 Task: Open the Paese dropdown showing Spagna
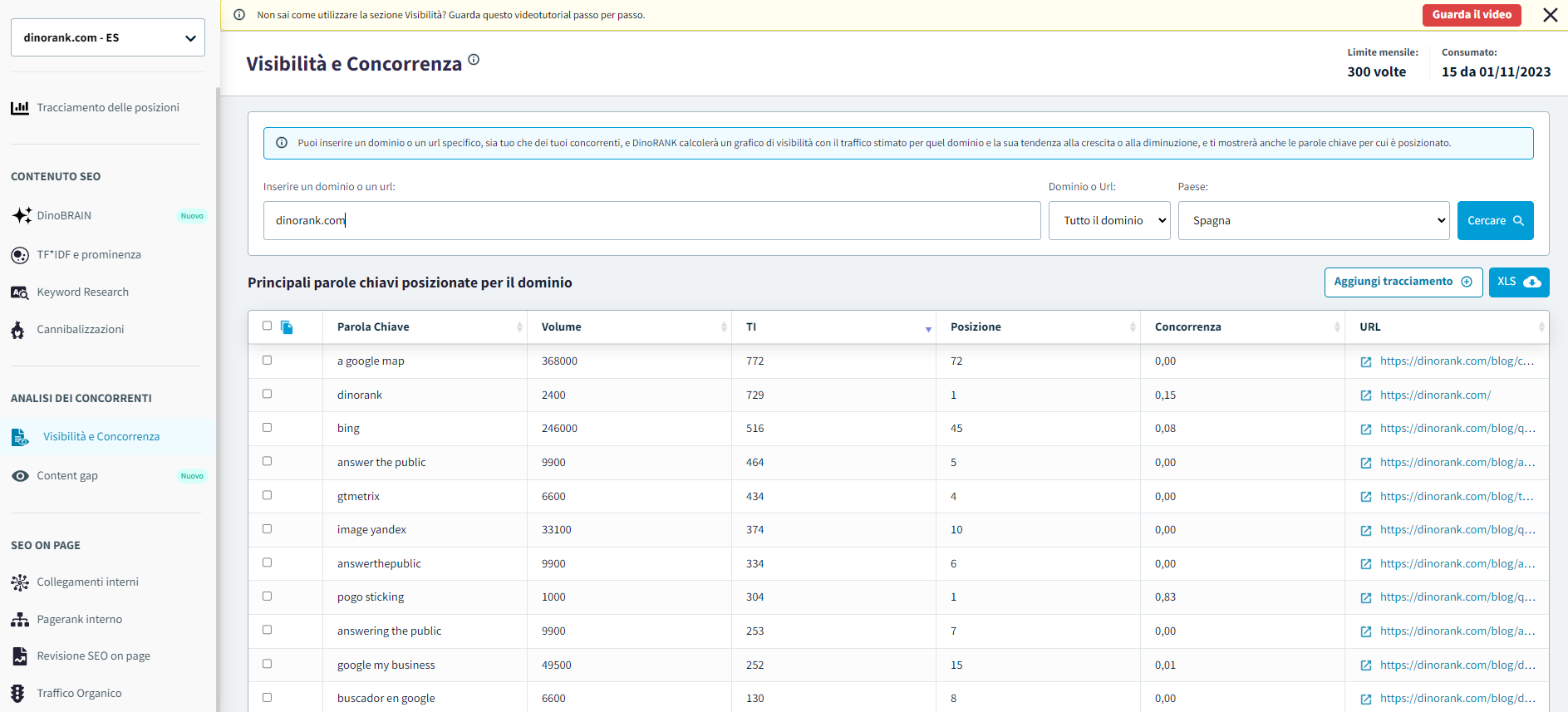1313,221
